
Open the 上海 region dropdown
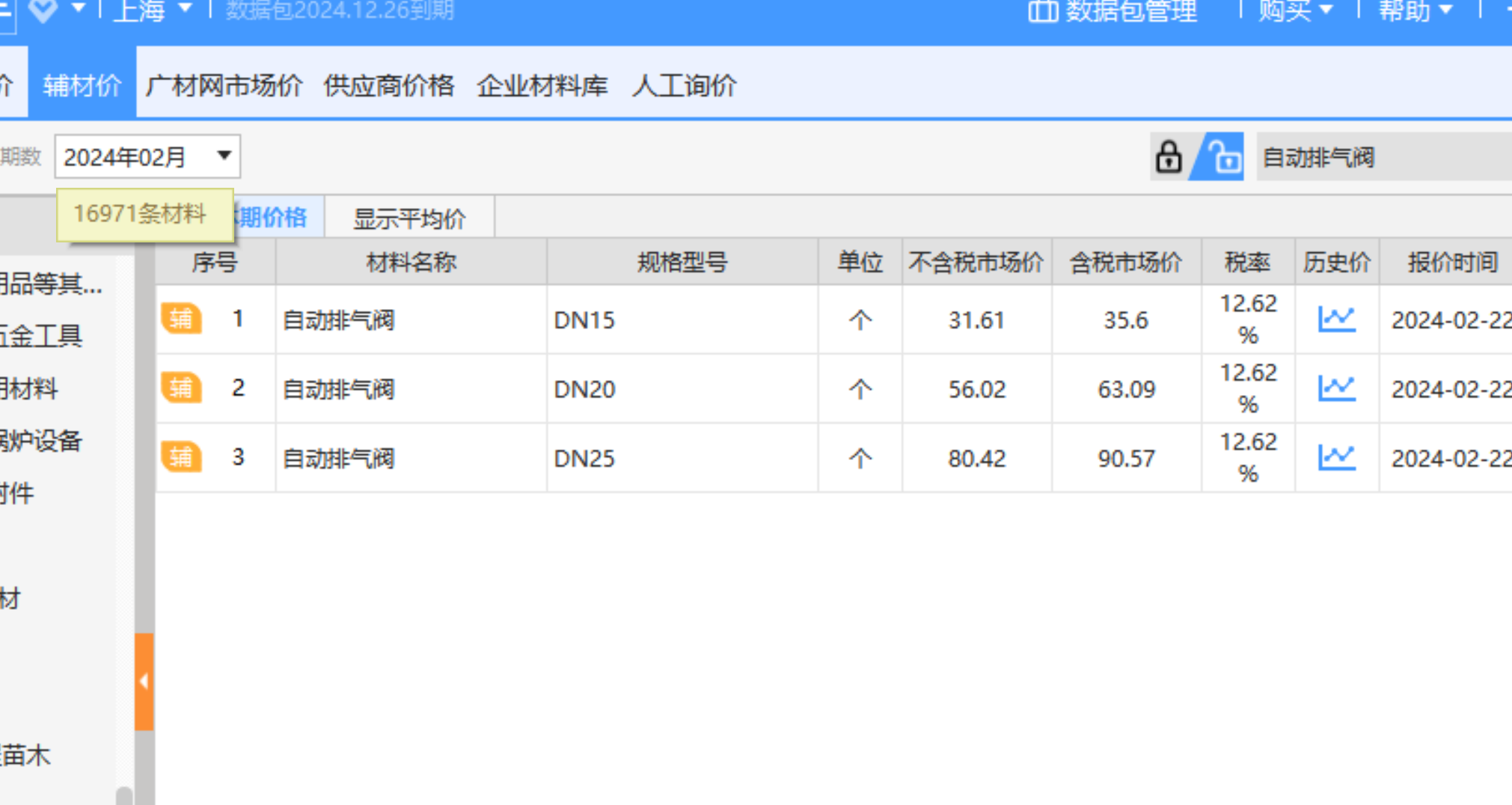(152, 10)
